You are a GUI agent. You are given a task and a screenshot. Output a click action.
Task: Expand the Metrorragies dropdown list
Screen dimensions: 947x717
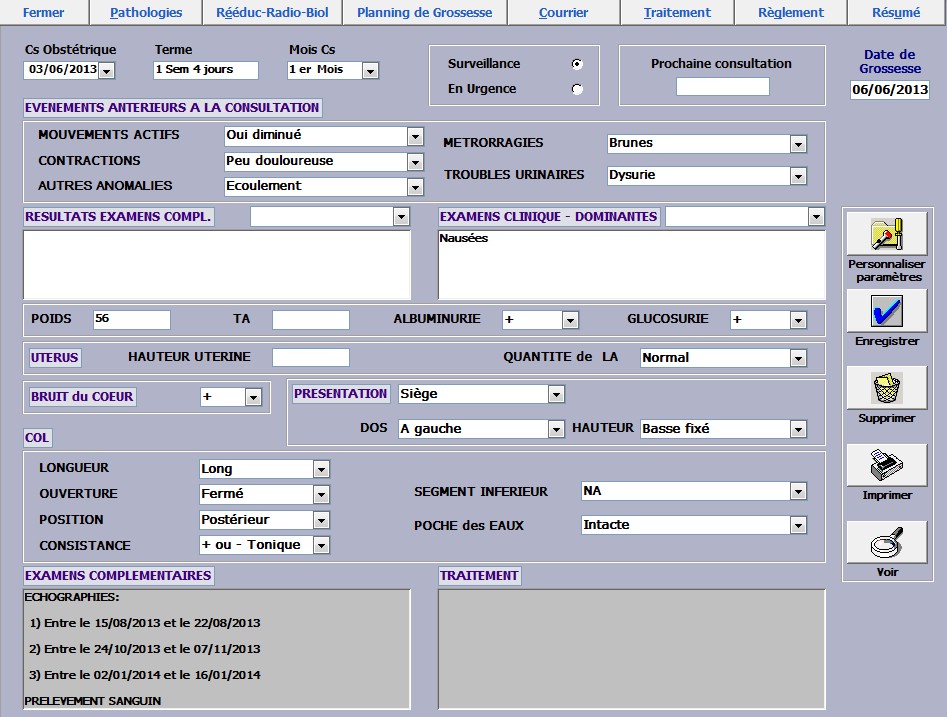(x=797, y=144)
